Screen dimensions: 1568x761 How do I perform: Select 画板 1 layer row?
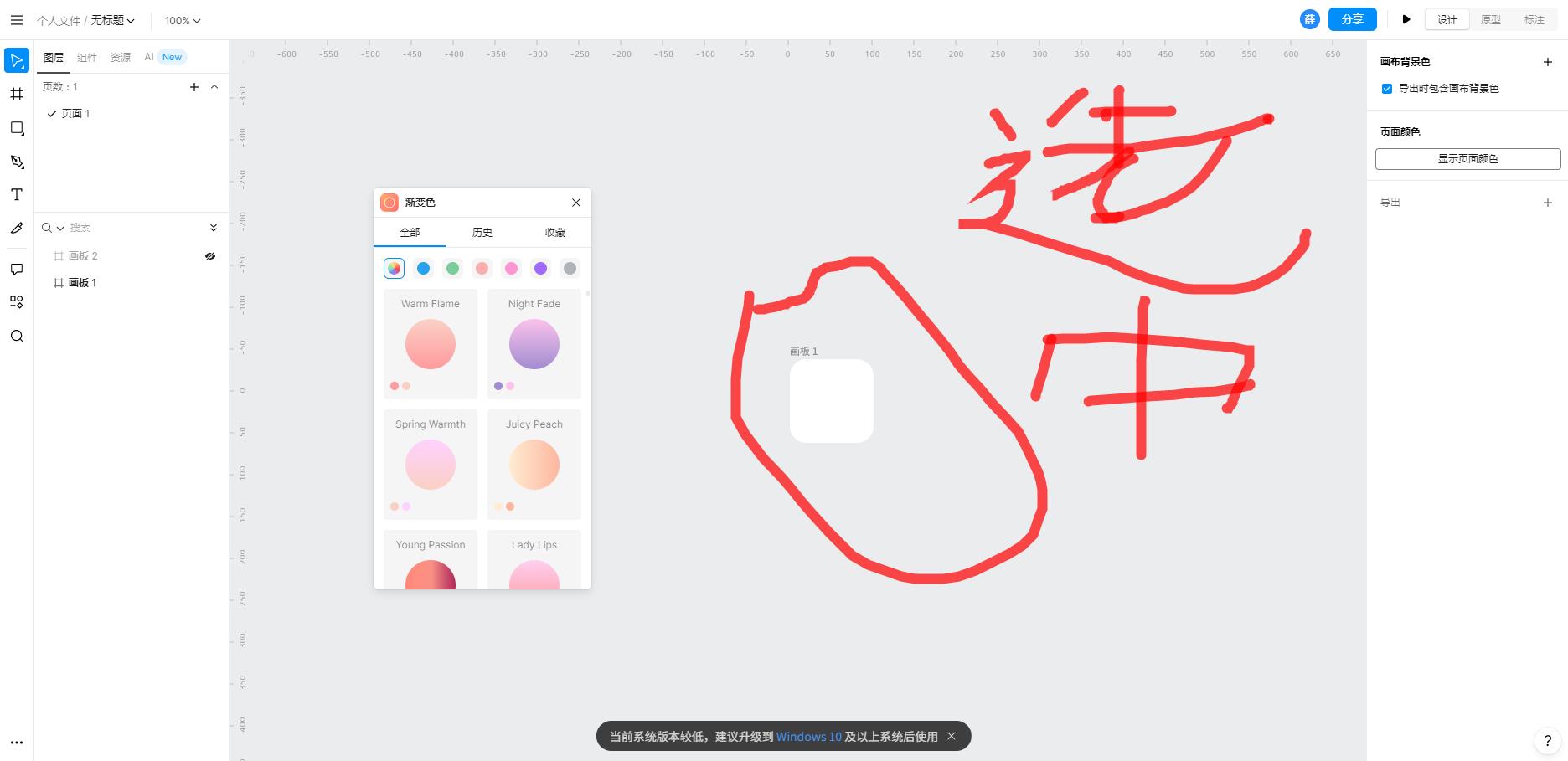click(x=131, y=283)
